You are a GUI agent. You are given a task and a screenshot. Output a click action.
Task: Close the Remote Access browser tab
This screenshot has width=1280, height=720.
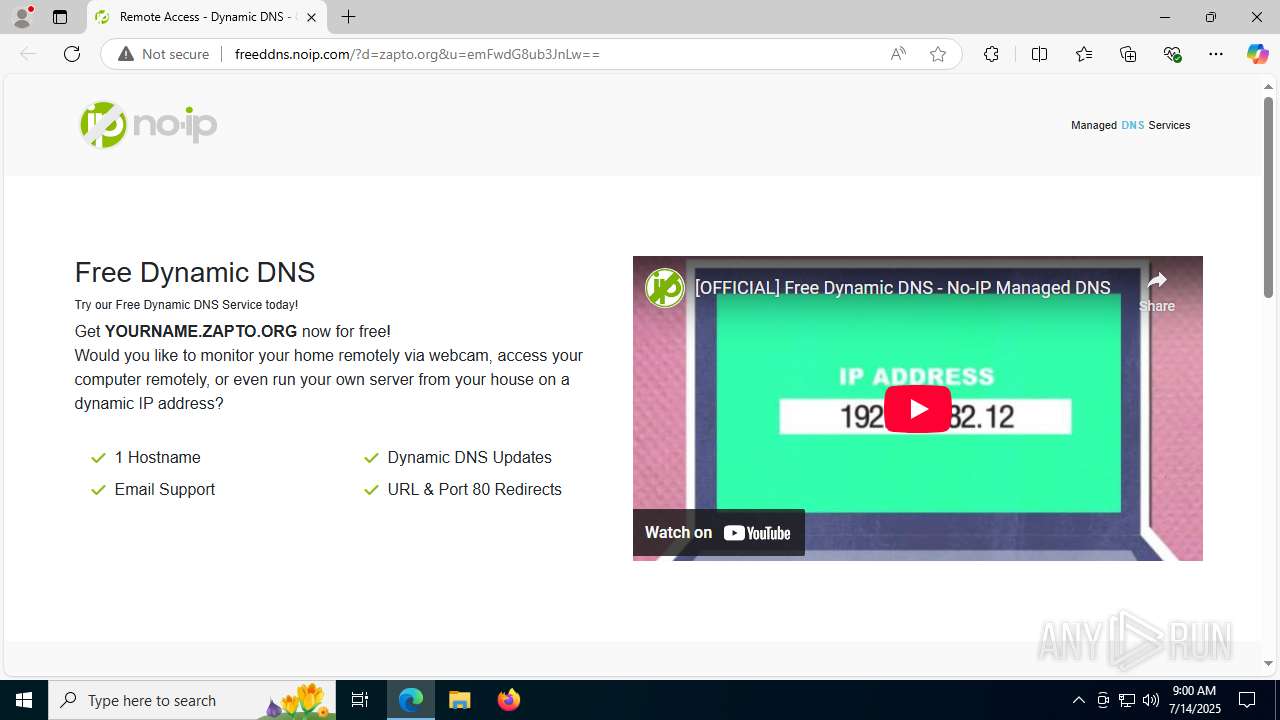(311, 17)
